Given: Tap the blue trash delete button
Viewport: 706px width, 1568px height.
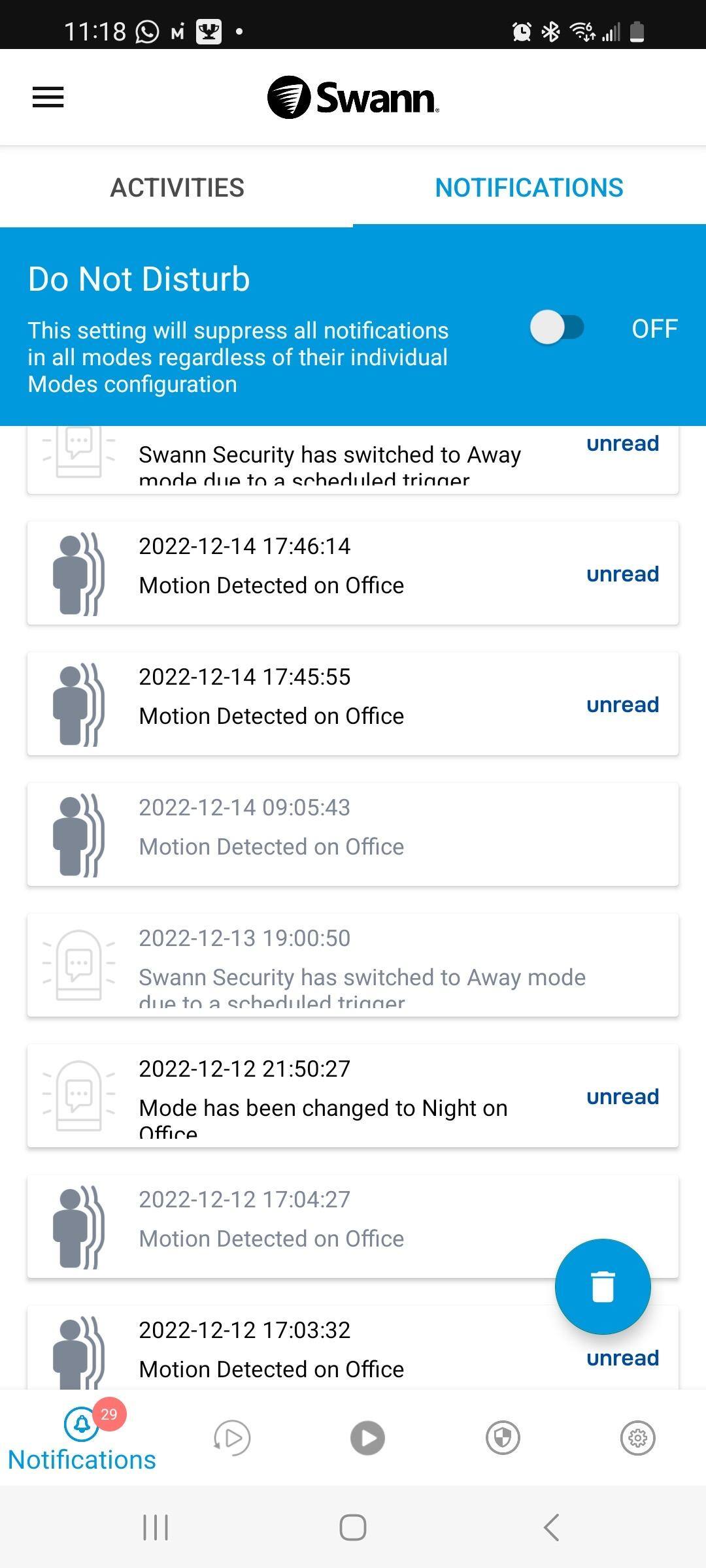Looking at the screenshot, I should tap(602, 1286).
